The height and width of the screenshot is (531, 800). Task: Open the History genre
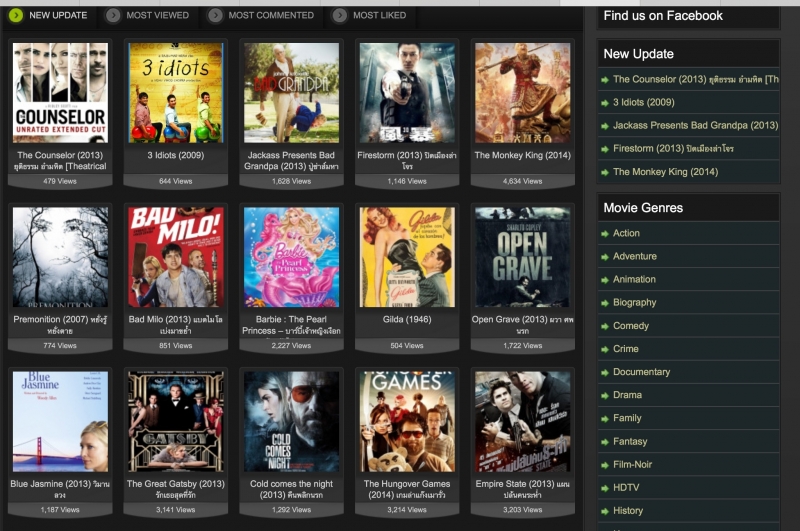coord(689,511)
